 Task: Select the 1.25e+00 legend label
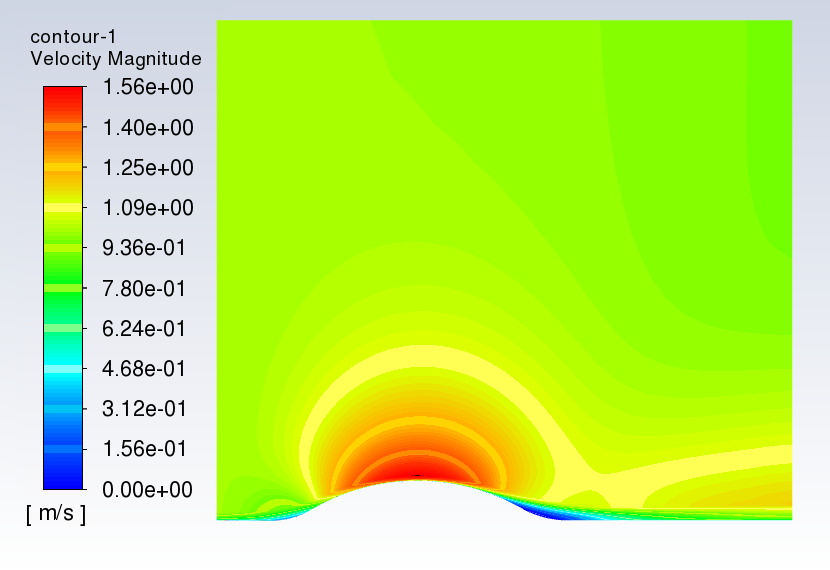[x=148, y=168]
